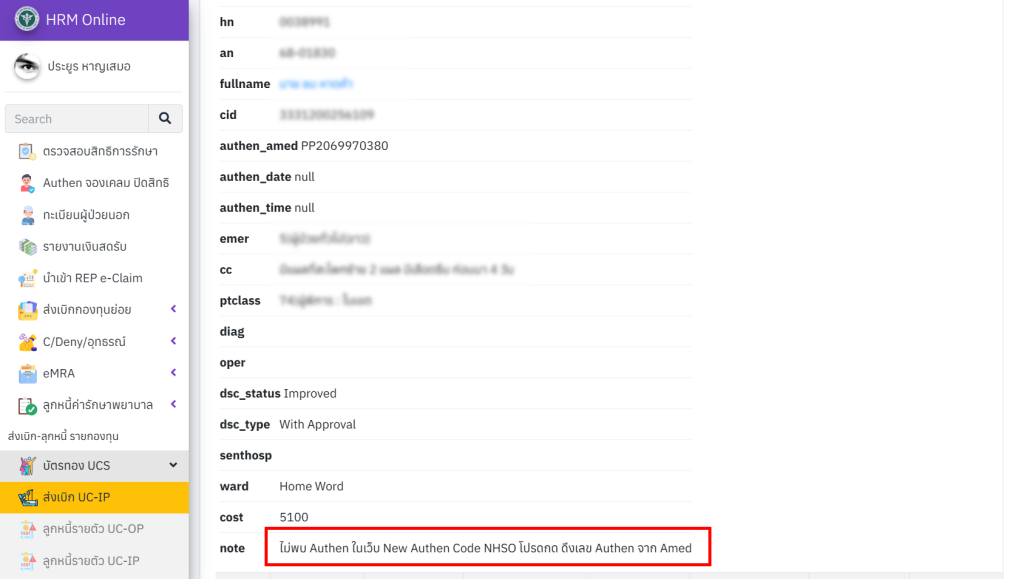Click the นำเข้า REP e-Claim icon
This screenshot has height=579, width=1024.
[27, 278]
